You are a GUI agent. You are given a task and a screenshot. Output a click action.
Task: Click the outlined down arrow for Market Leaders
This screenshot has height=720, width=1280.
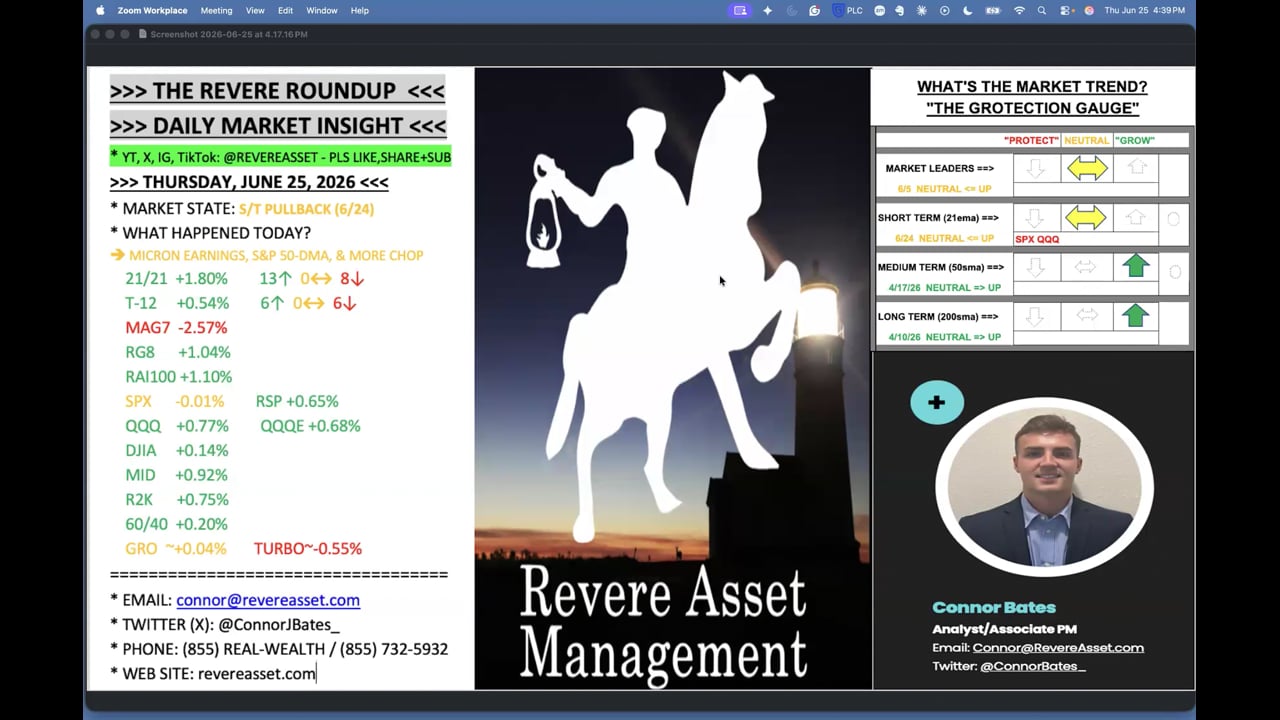point(1036,169)
